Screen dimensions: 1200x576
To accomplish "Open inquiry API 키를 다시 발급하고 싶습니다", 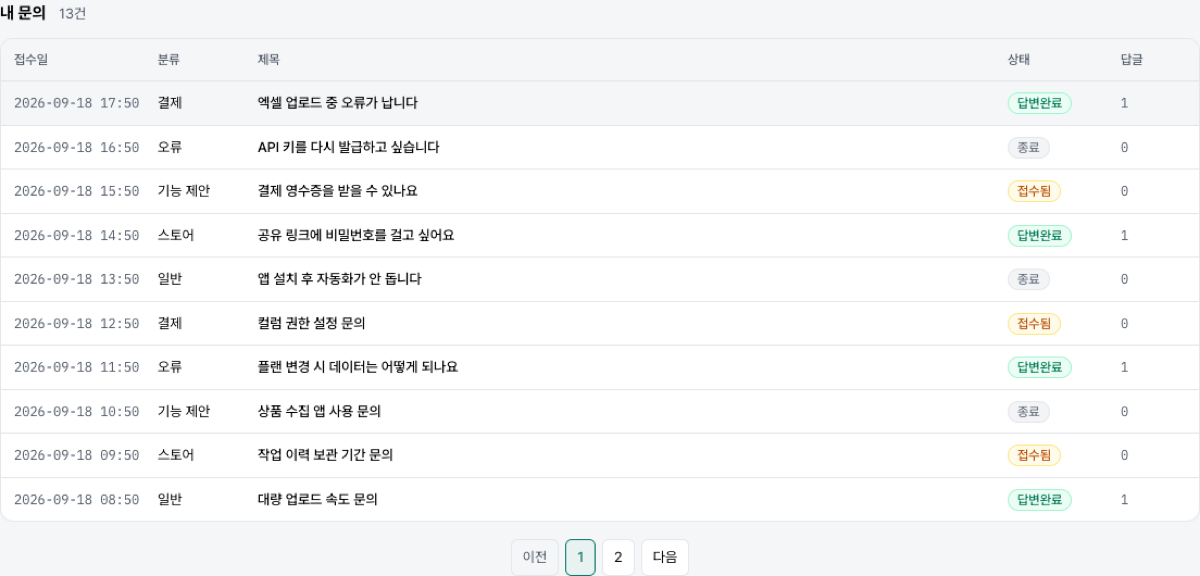I will point(349,147).
